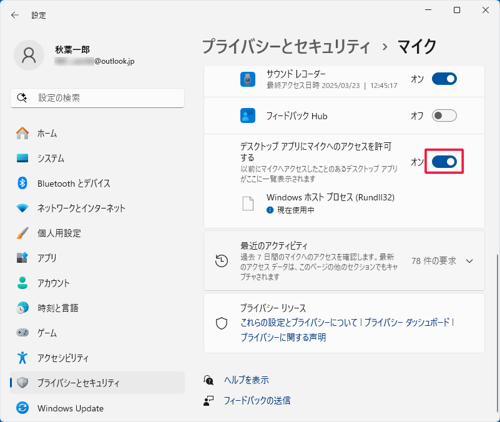Click the フィードバック Hub app icon
This screenshot has height=422, width=500.
coord(248,116)
